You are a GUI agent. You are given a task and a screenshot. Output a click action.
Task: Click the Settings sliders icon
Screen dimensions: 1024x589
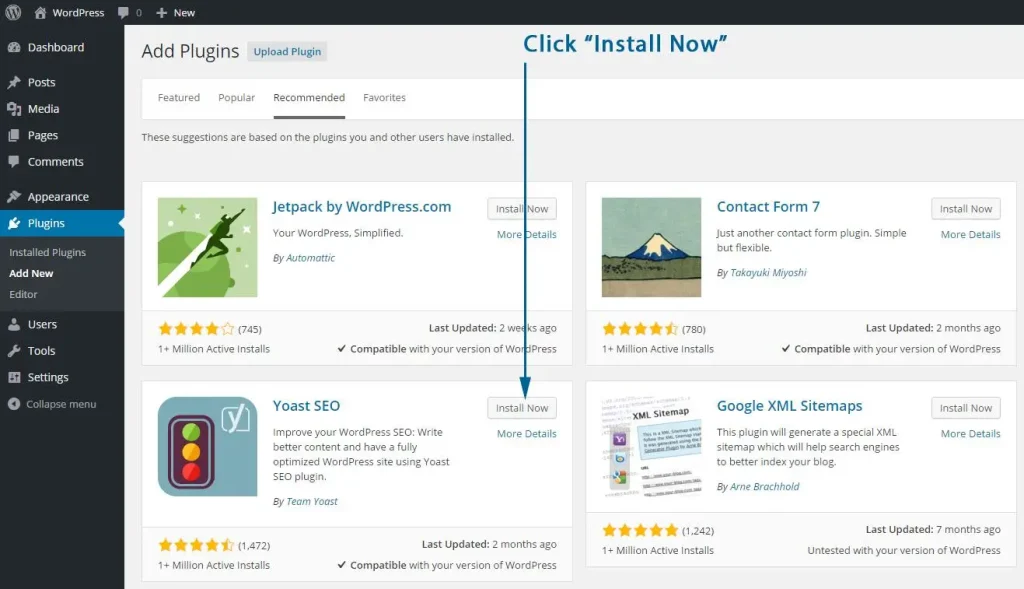click(14, 377)
